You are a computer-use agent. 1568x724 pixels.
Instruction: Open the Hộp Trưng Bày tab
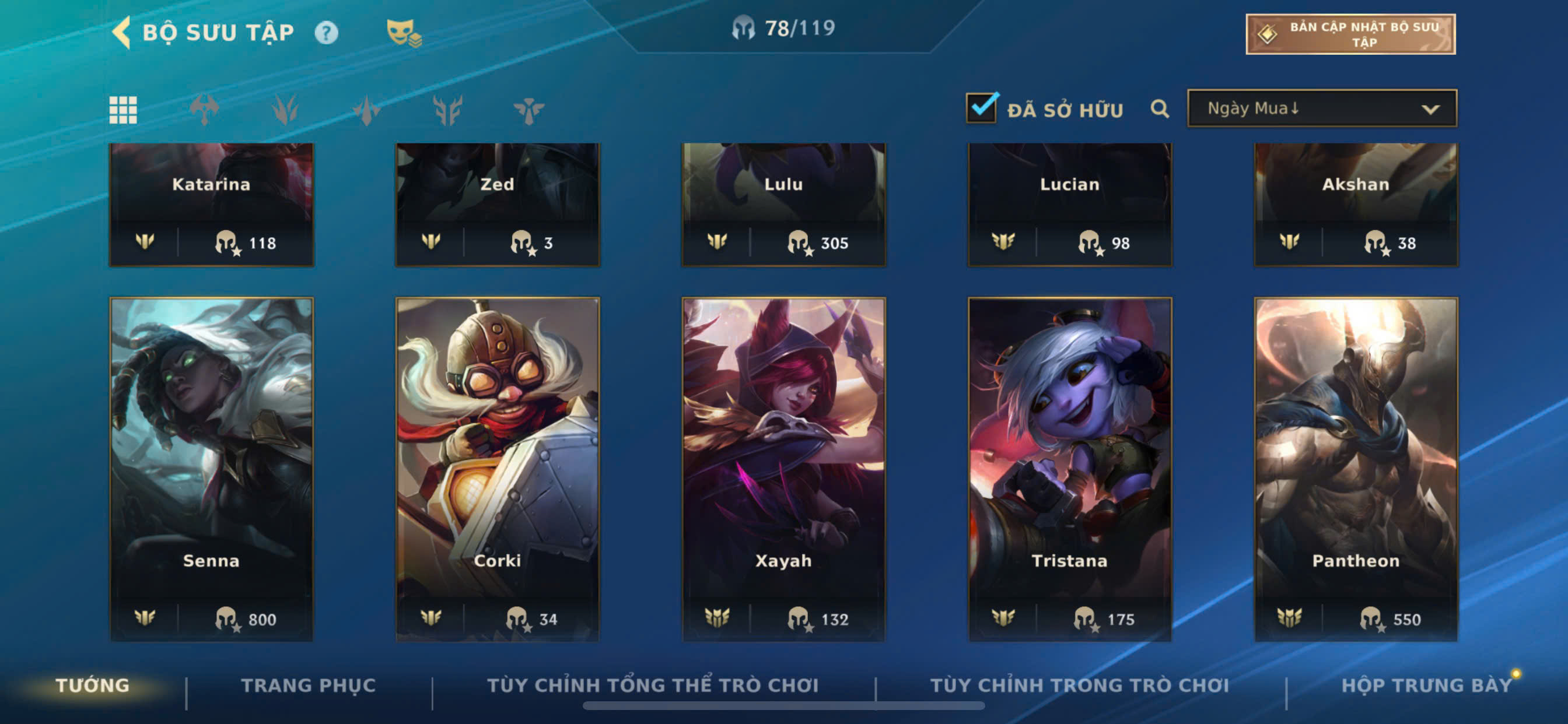(1427, 685)
